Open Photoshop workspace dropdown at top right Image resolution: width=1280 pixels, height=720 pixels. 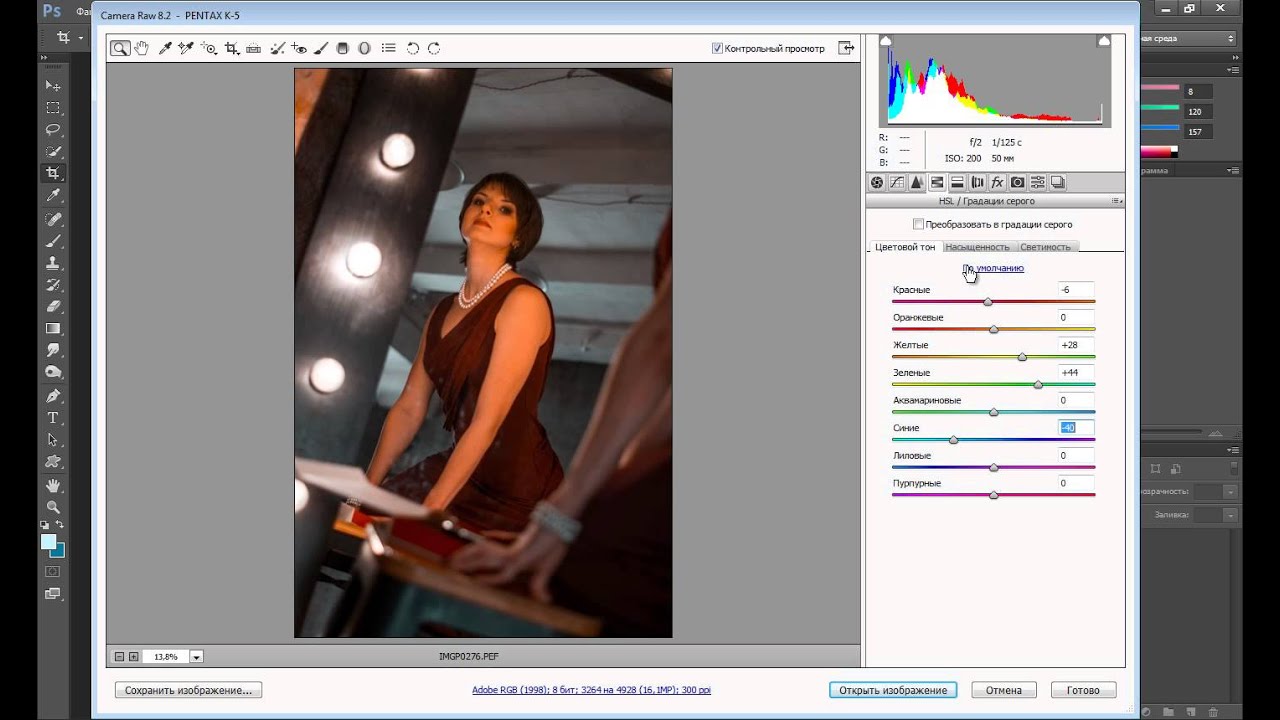(x=1190, y=38)
